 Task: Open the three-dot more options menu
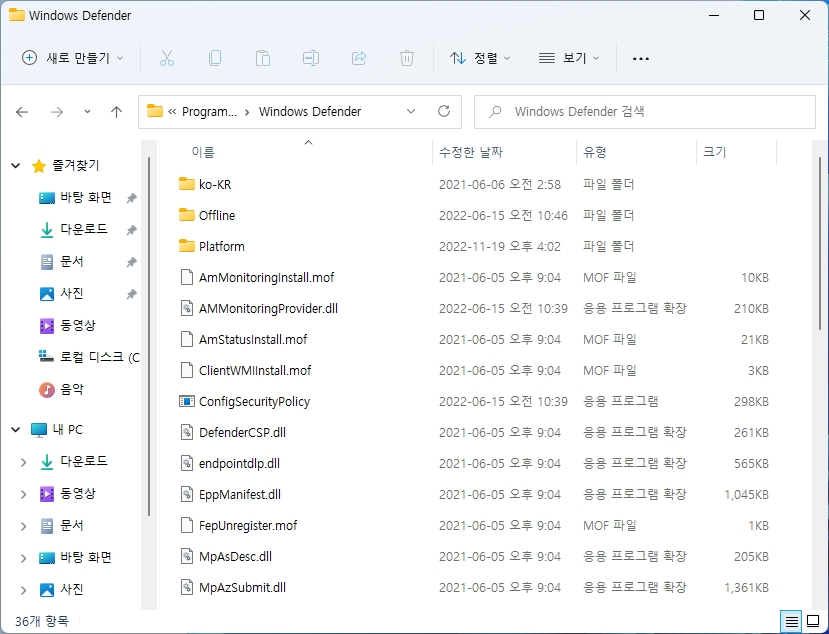[x=641, y=59]
